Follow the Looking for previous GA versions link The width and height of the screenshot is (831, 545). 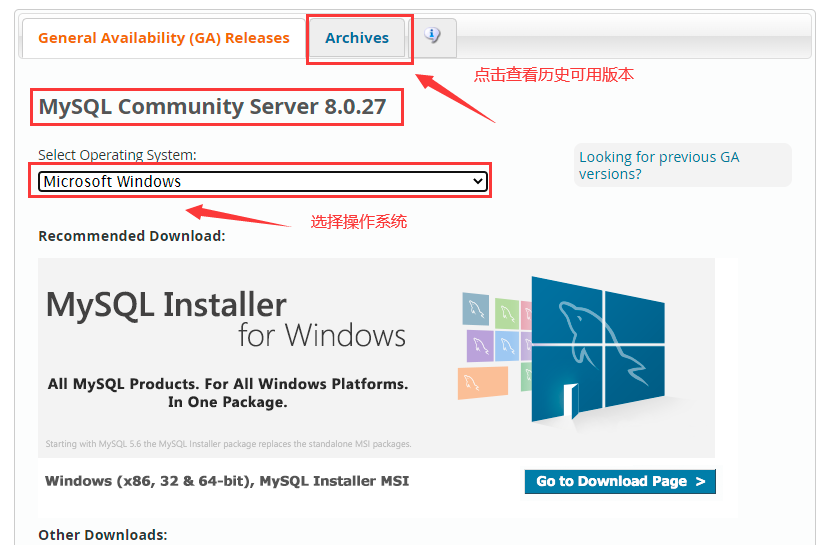(x=659, y=165)
